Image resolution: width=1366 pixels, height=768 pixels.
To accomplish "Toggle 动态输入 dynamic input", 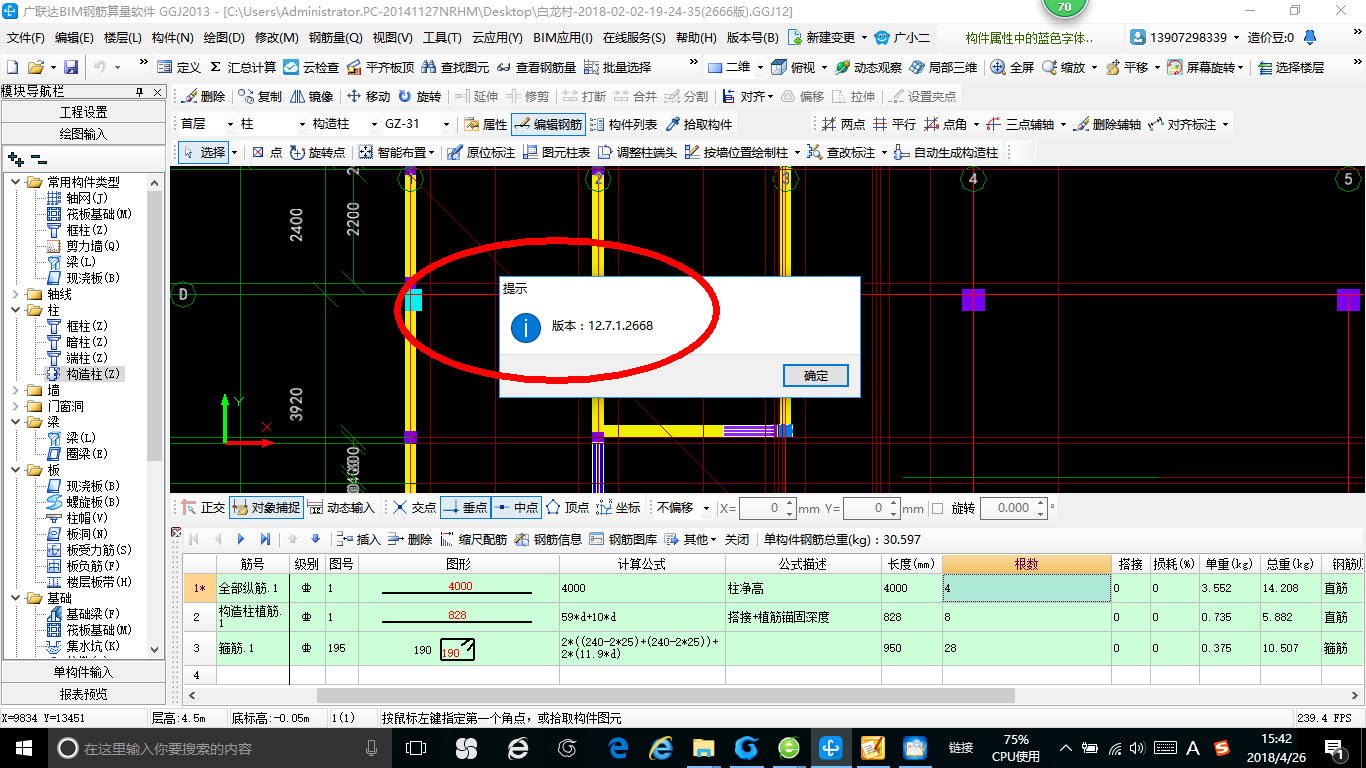I will point(341,508).
